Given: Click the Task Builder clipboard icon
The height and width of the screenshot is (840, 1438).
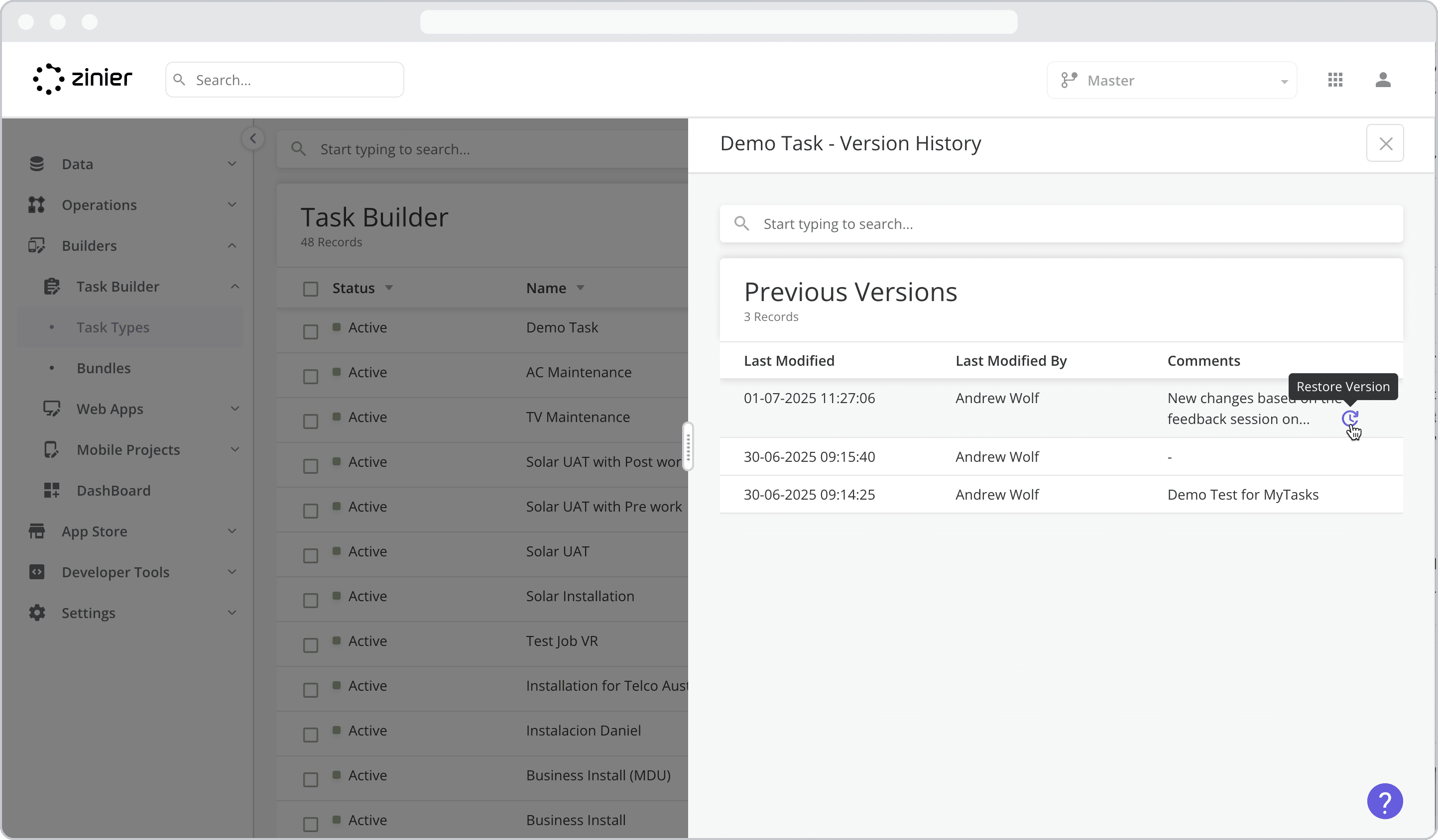Looking at the screenshot, I should coord(51,286).
